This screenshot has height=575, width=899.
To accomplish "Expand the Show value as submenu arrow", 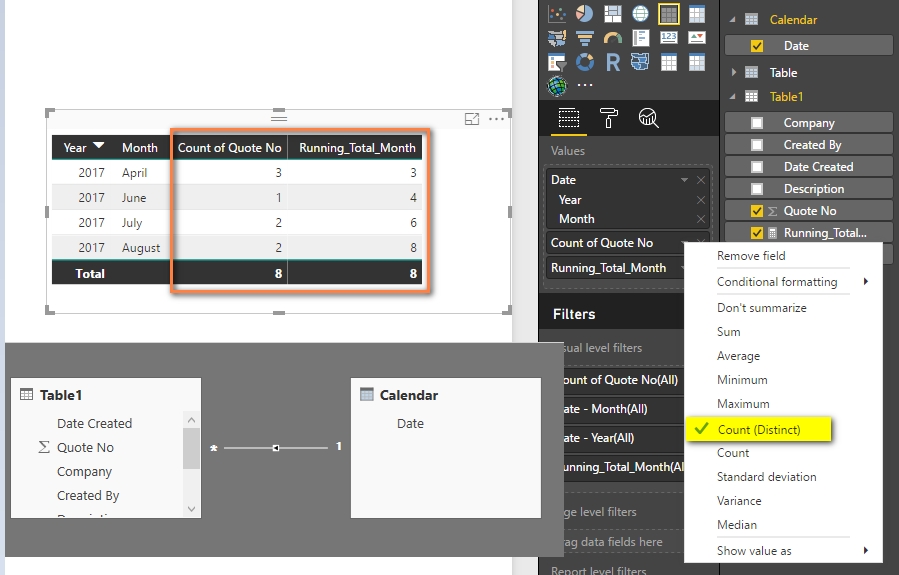I will point(866,550).
